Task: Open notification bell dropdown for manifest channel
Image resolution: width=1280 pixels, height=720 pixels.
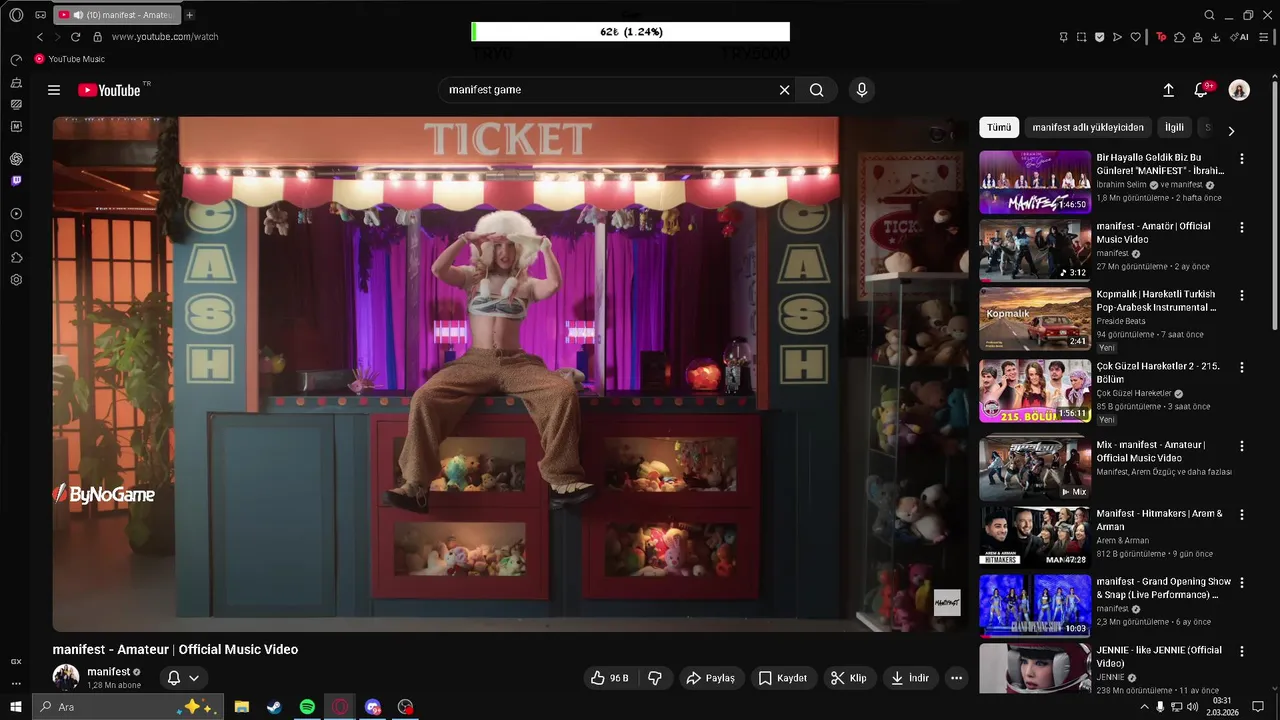Action: click(183, 678)
